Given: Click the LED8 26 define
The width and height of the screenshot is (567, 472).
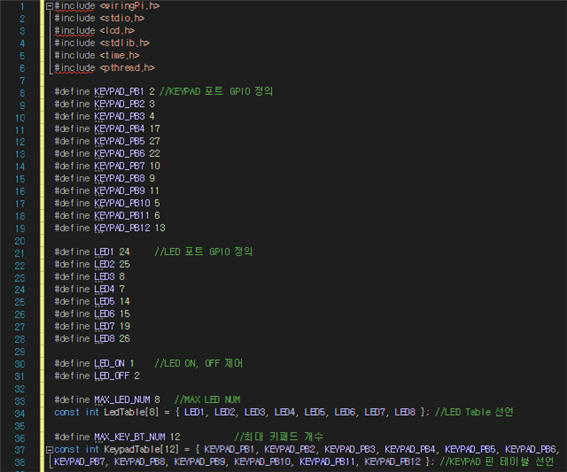Looking at the screenshot, I should [x=92, y=339].
